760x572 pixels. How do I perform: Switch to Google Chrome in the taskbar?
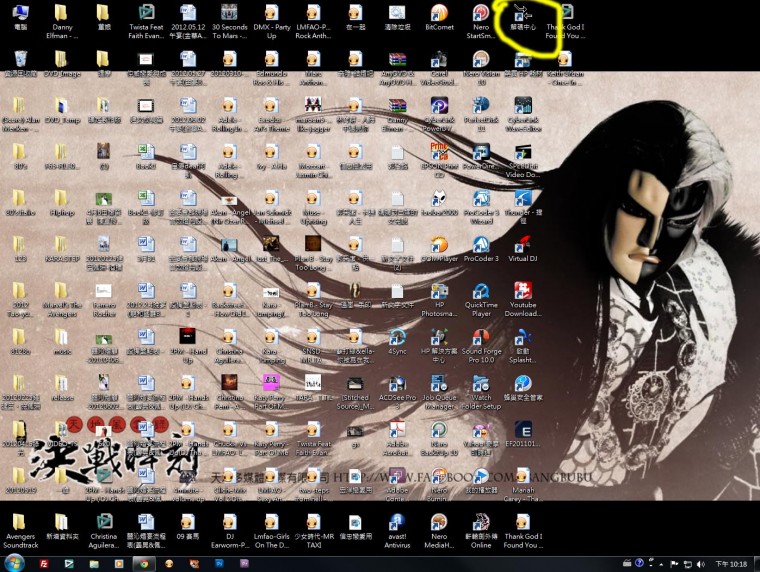tap(145, 563)
